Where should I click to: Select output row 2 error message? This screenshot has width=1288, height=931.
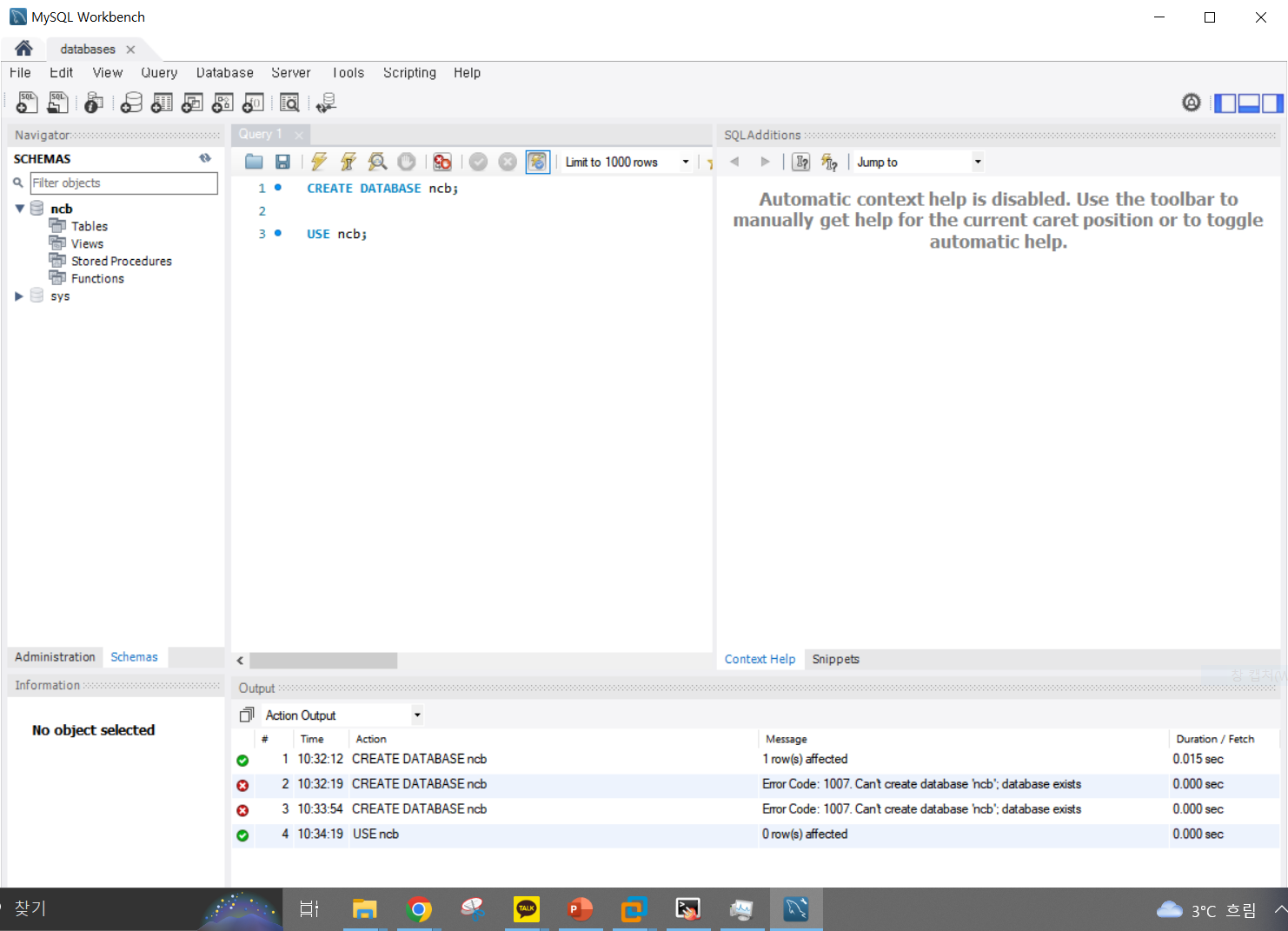point(921,784)
